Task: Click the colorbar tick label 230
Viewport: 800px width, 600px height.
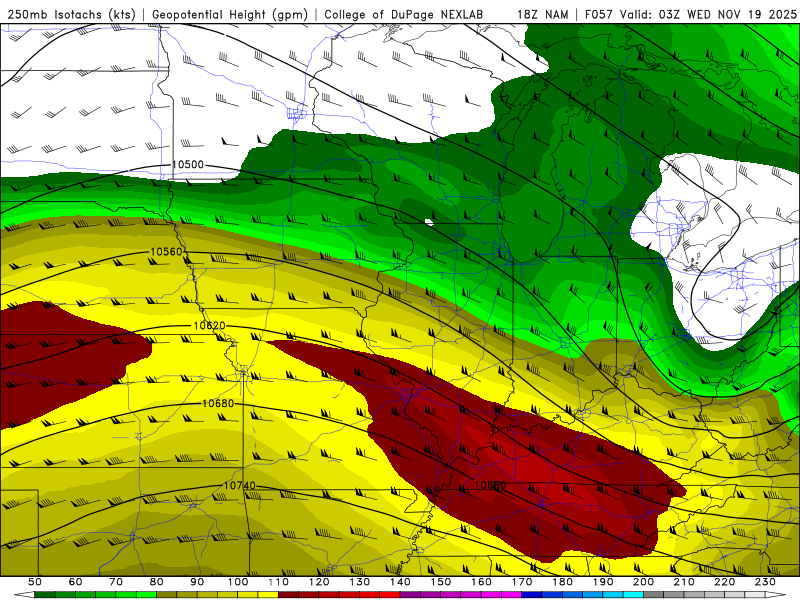Action: click(765, 582)
